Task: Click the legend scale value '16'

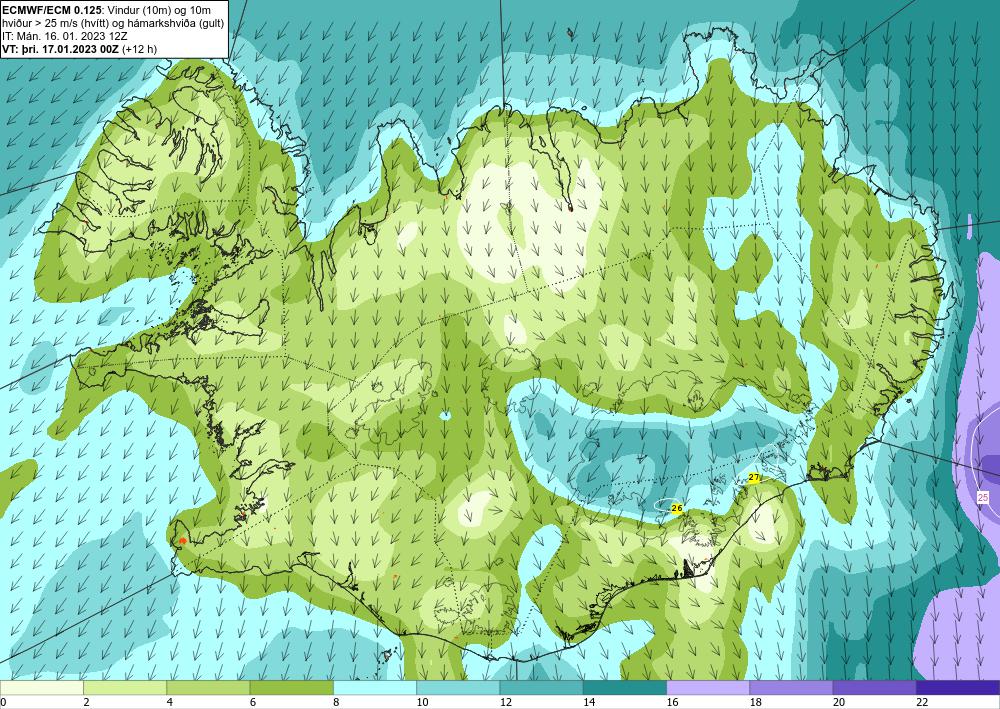Action: [x=672, y=702]
